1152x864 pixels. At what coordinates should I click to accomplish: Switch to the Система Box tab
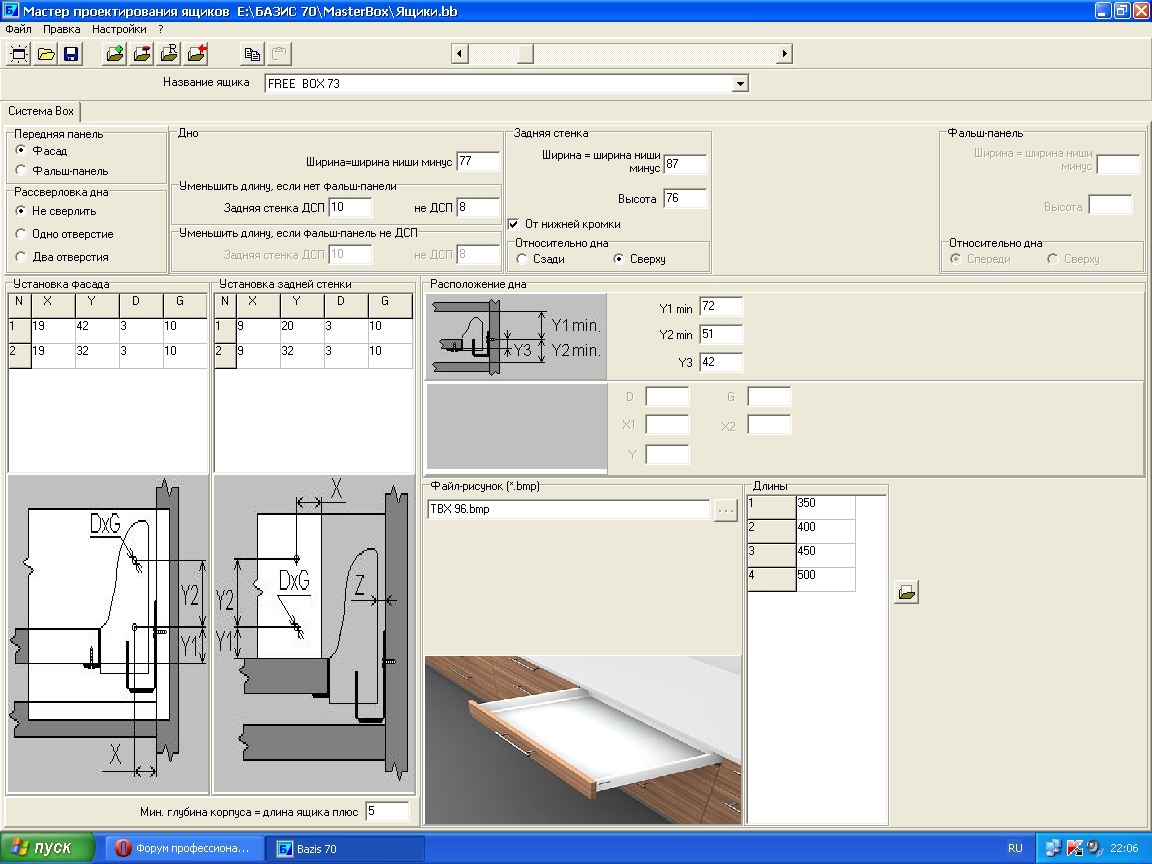(41, 111)
